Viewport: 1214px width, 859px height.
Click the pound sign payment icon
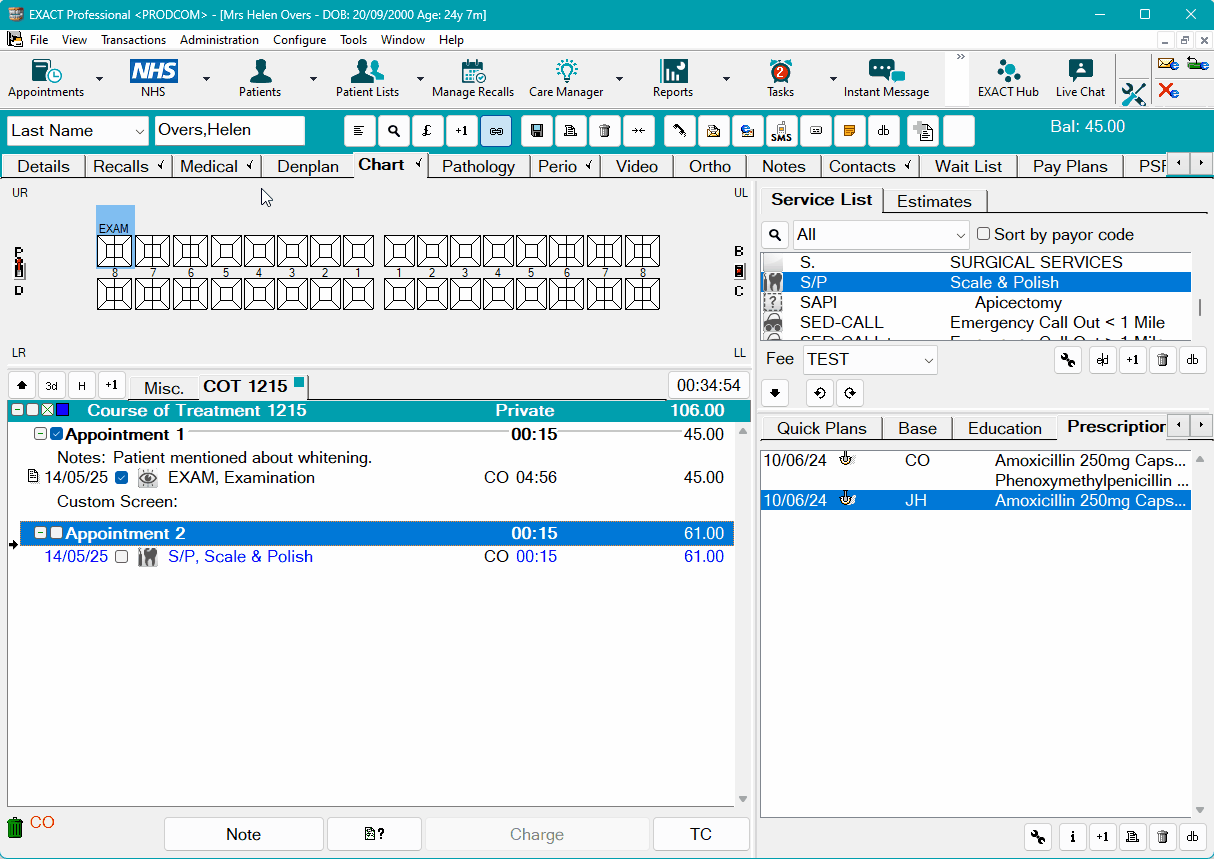427,131
